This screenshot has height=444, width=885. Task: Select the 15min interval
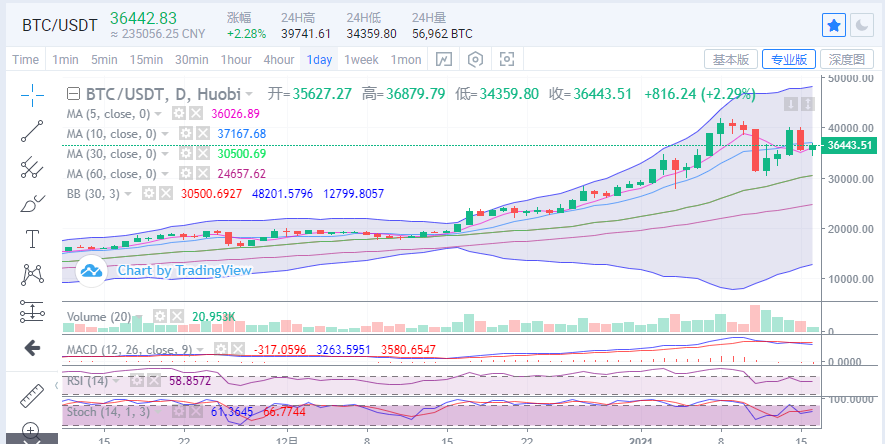146,59
